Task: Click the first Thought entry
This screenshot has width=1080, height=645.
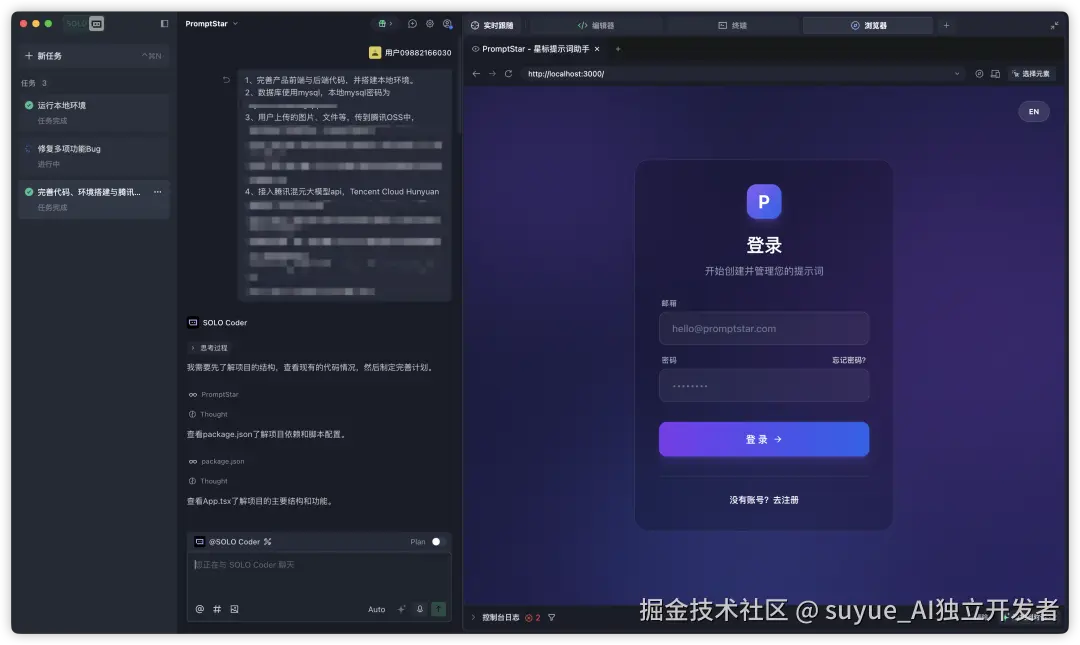Action: click(208, 414)
